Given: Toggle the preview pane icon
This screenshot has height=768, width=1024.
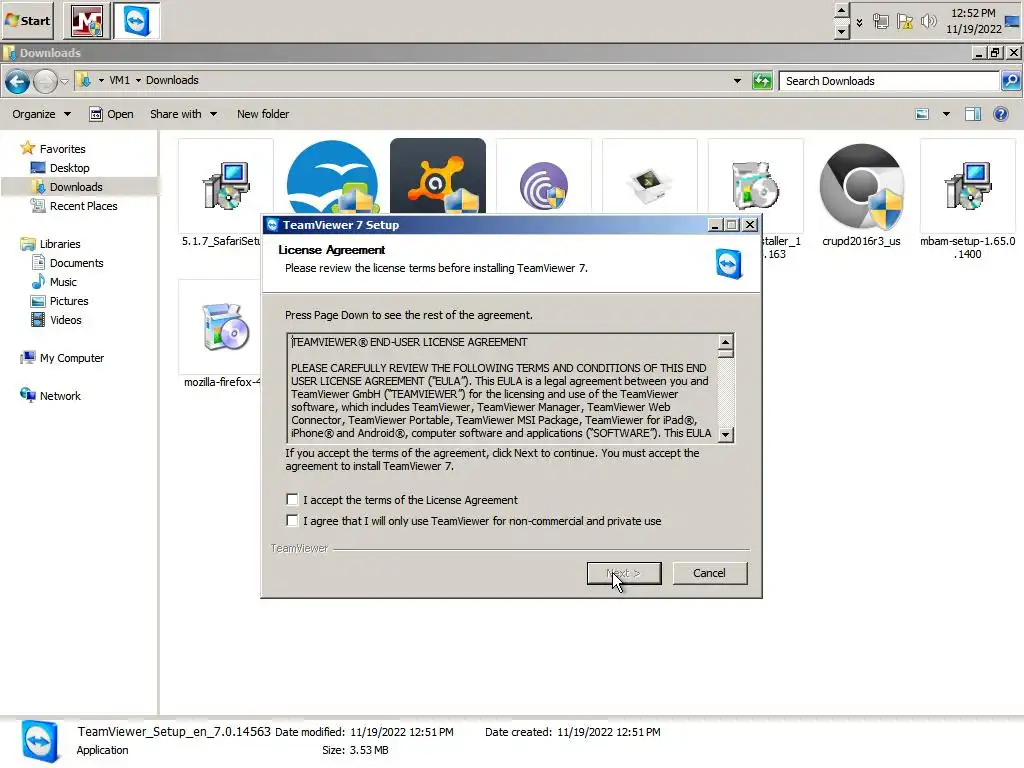Looking at the screenshot, I should pos(973,114).
